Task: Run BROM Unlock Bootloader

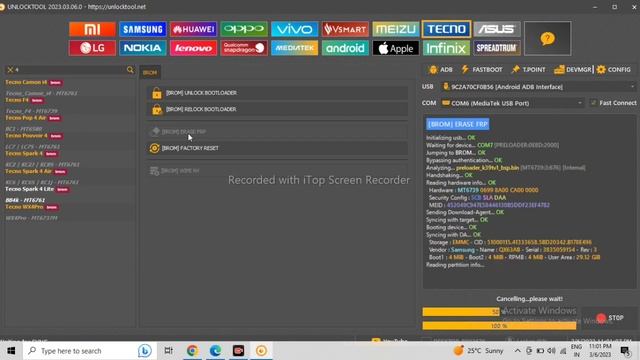Action: click(278, 93)
